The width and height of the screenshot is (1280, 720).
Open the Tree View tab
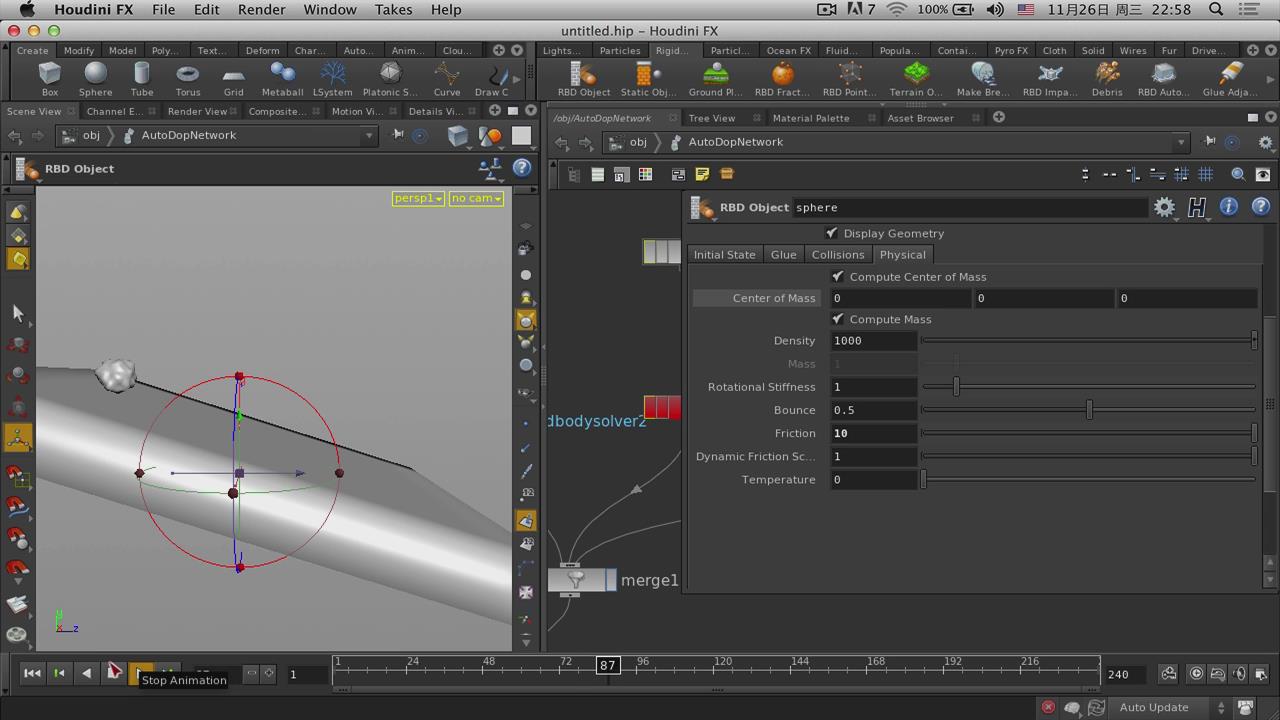pos(711,118)
